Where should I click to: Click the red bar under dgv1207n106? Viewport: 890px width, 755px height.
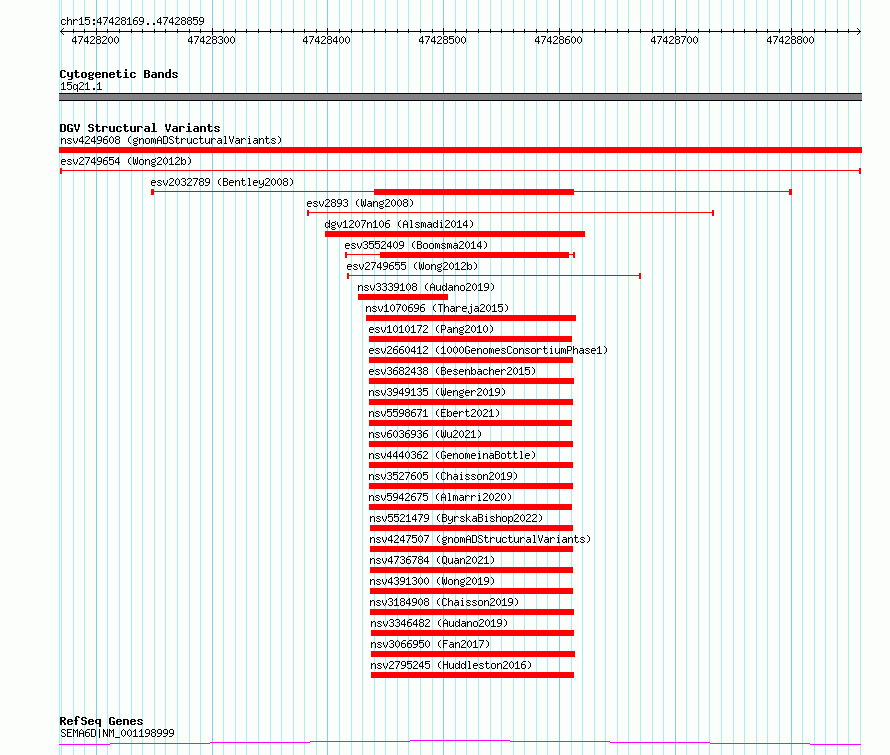[x=455, y=234]
